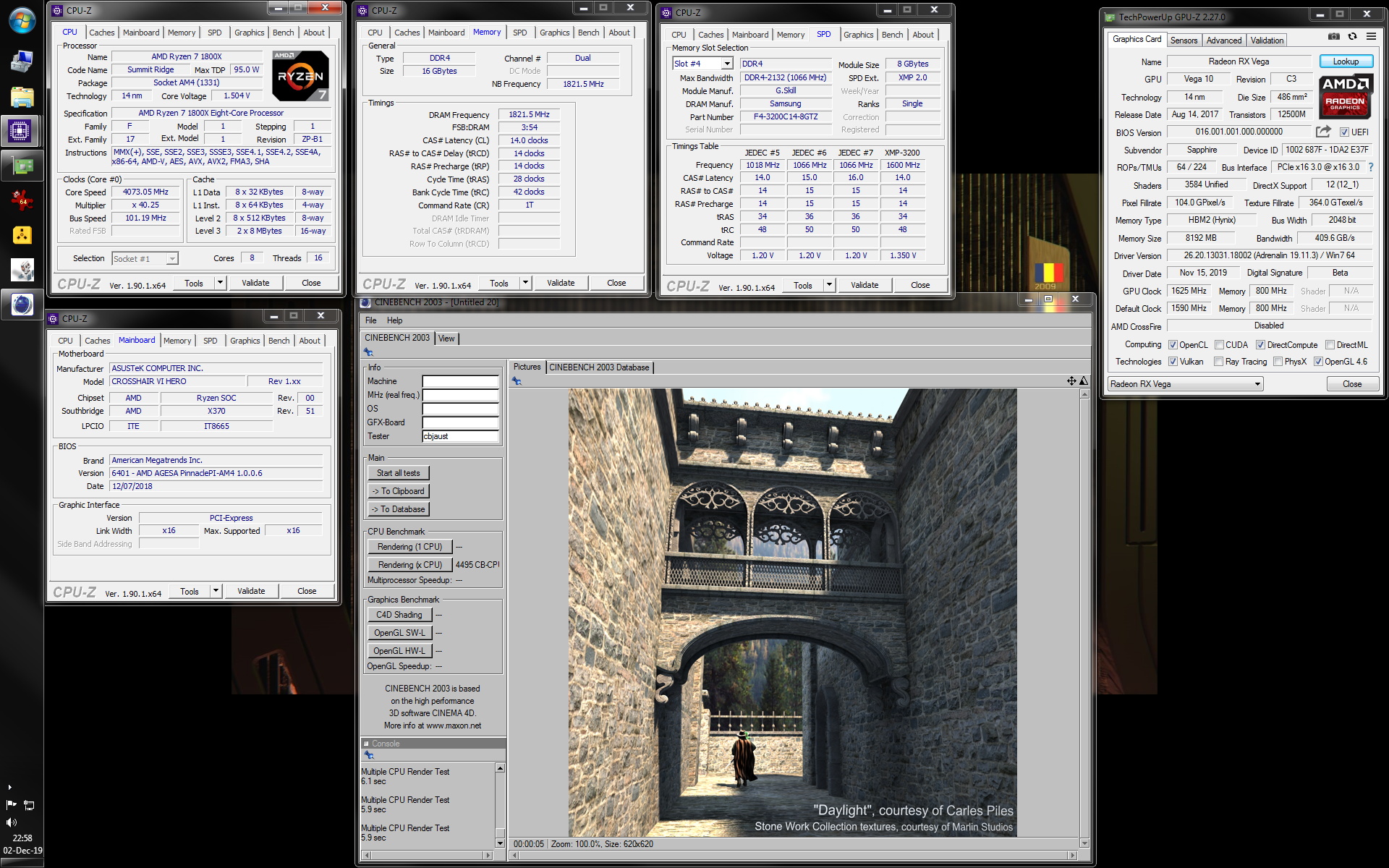Viewport: 1389px width, 868px height.
Task: Open the Slot #4 memory slot dropdown
Action: point(702,64)
